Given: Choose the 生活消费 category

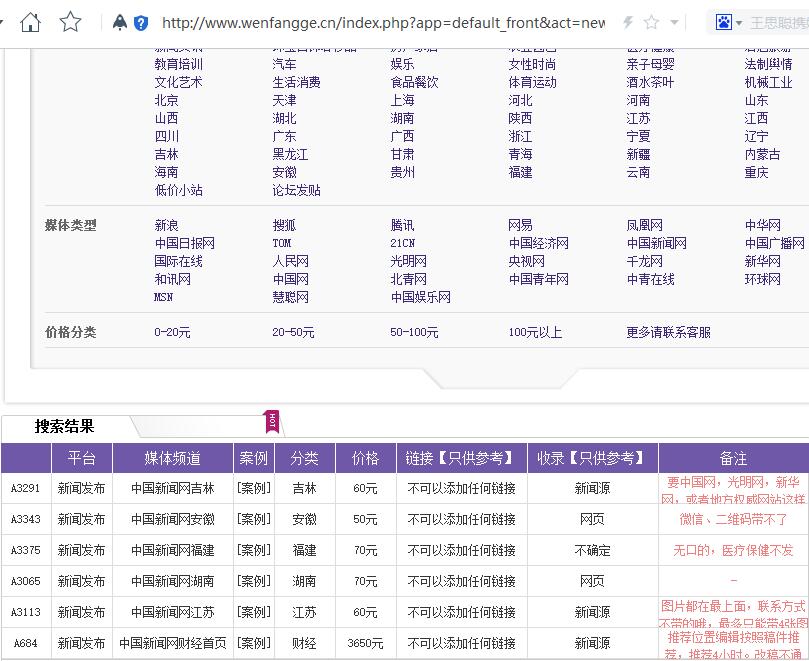Looking at the screenshot, I should tap(297, 82).
